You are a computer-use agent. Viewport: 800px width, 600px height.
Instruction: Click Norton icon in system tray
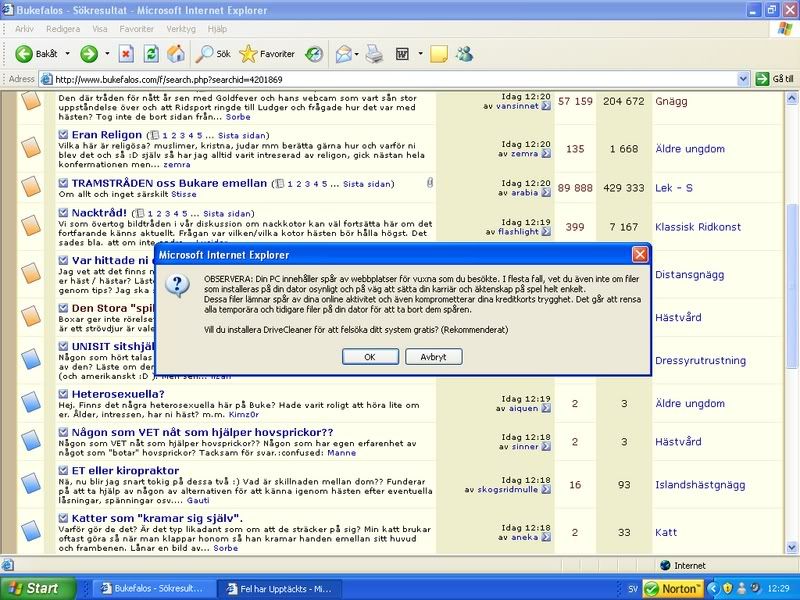672,589
